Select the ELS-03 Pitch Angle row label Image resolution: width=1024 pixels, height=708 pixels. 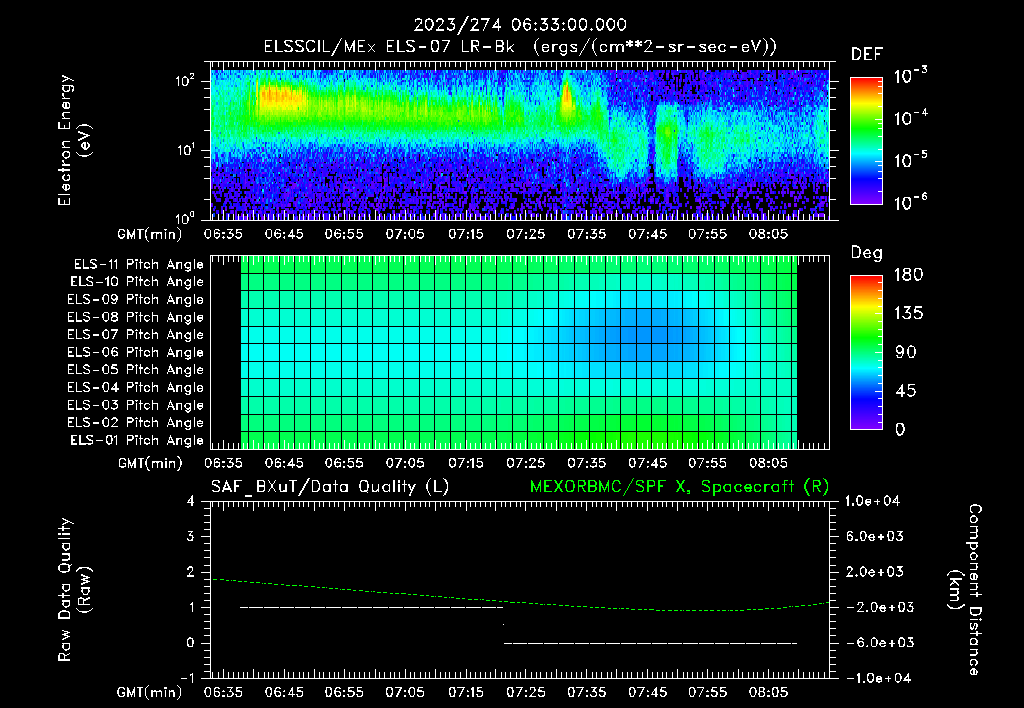[136, 406]
